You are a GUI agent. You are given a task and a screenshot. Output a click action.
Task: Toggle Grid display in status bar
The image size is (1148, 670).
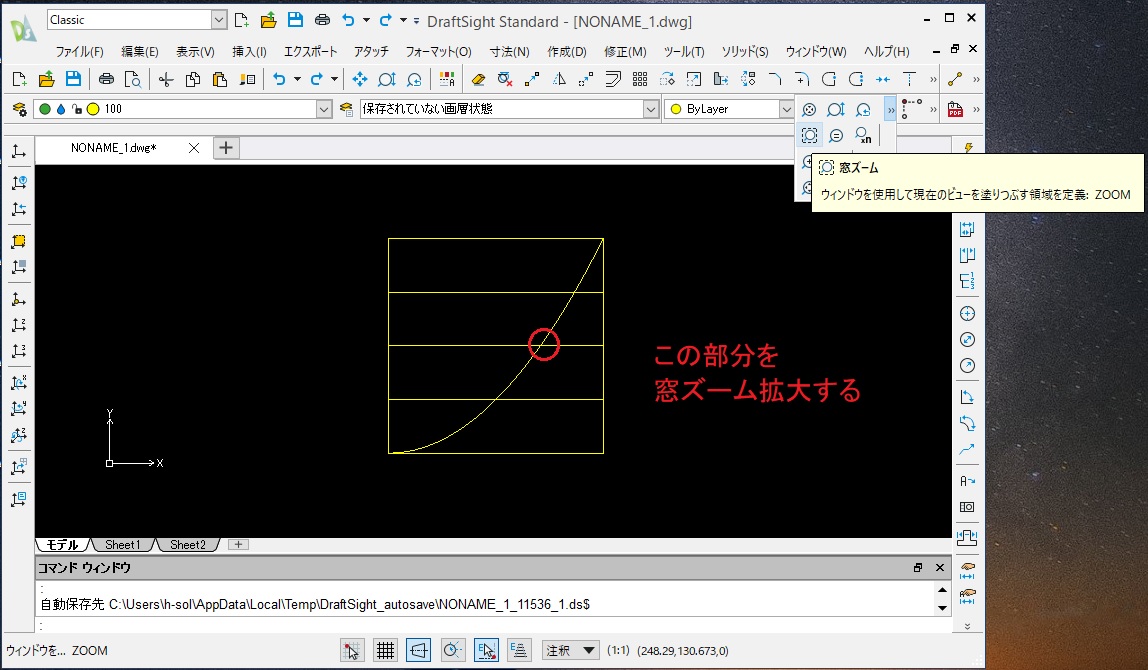[x=385, y=650]
